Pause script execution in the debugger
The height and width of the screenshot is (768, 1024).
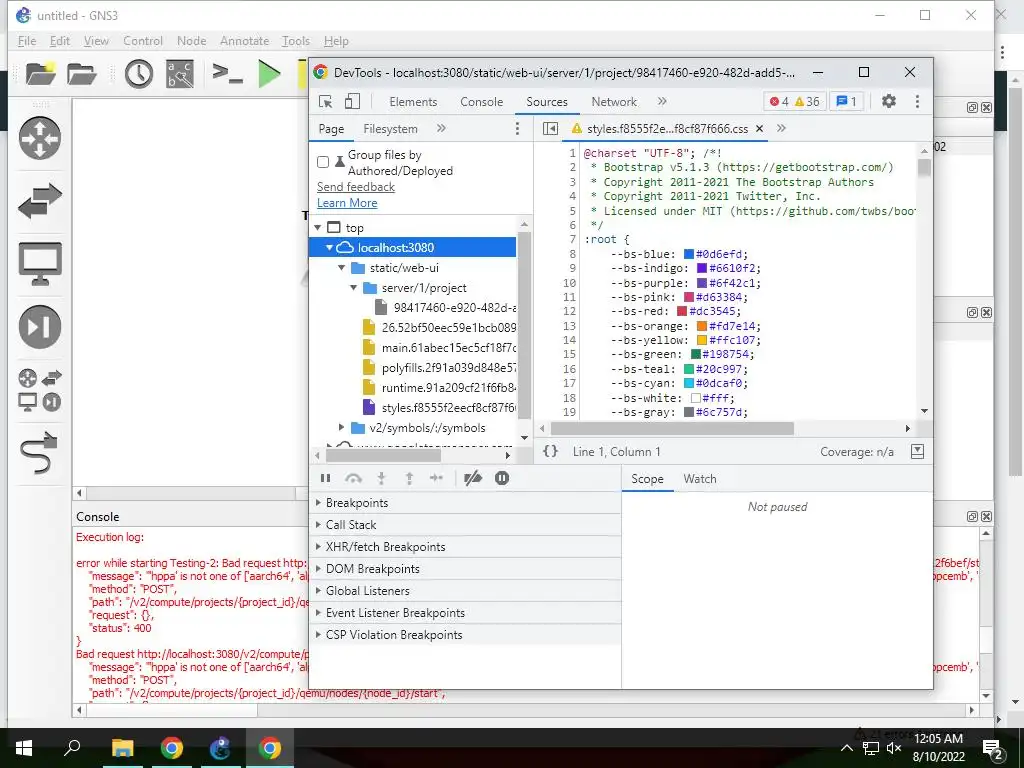tap(325, 478)
